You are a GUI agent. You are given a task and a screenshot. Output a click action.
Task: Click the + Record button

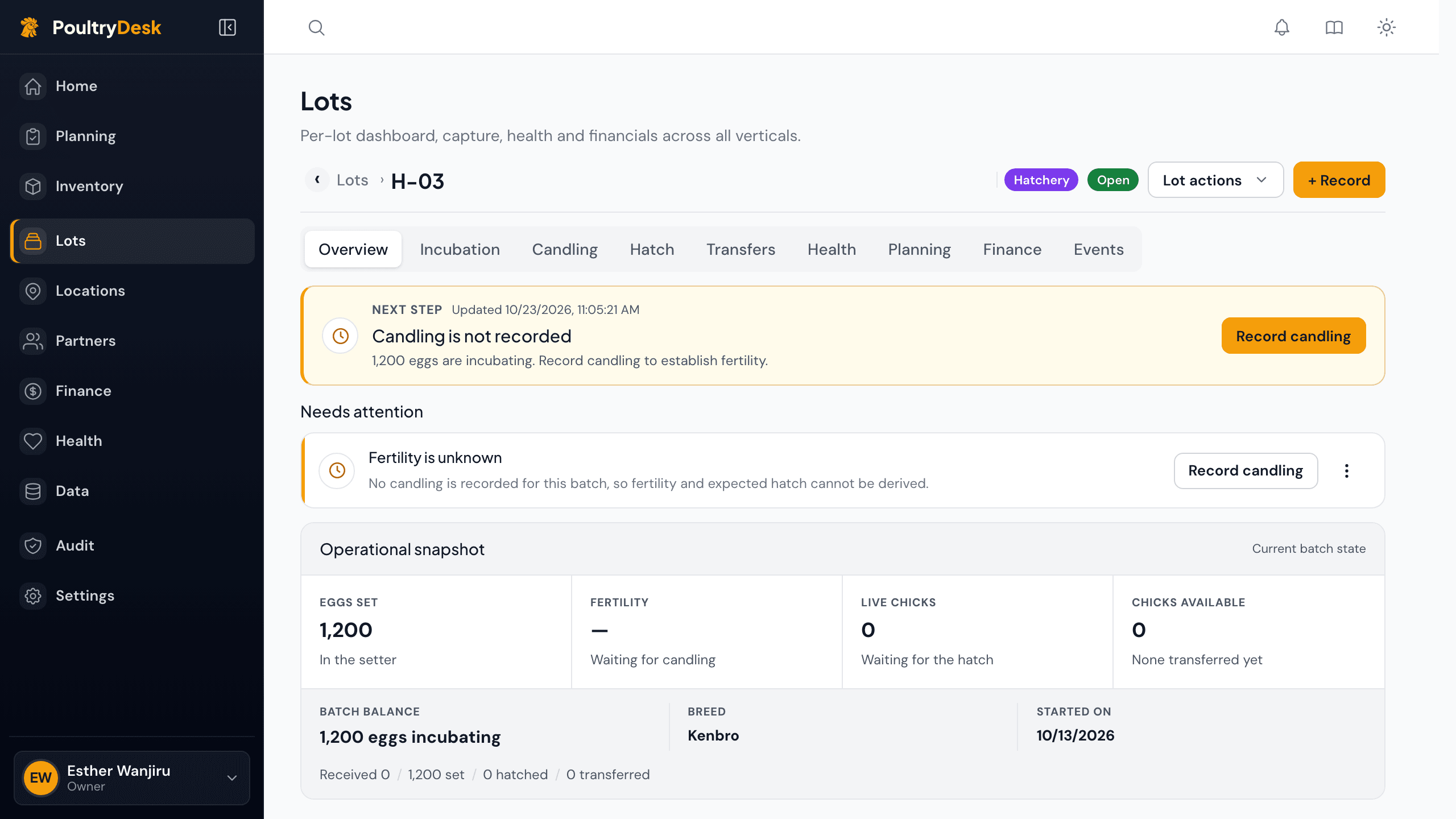pyautogui.click(x=1339, y=180)
